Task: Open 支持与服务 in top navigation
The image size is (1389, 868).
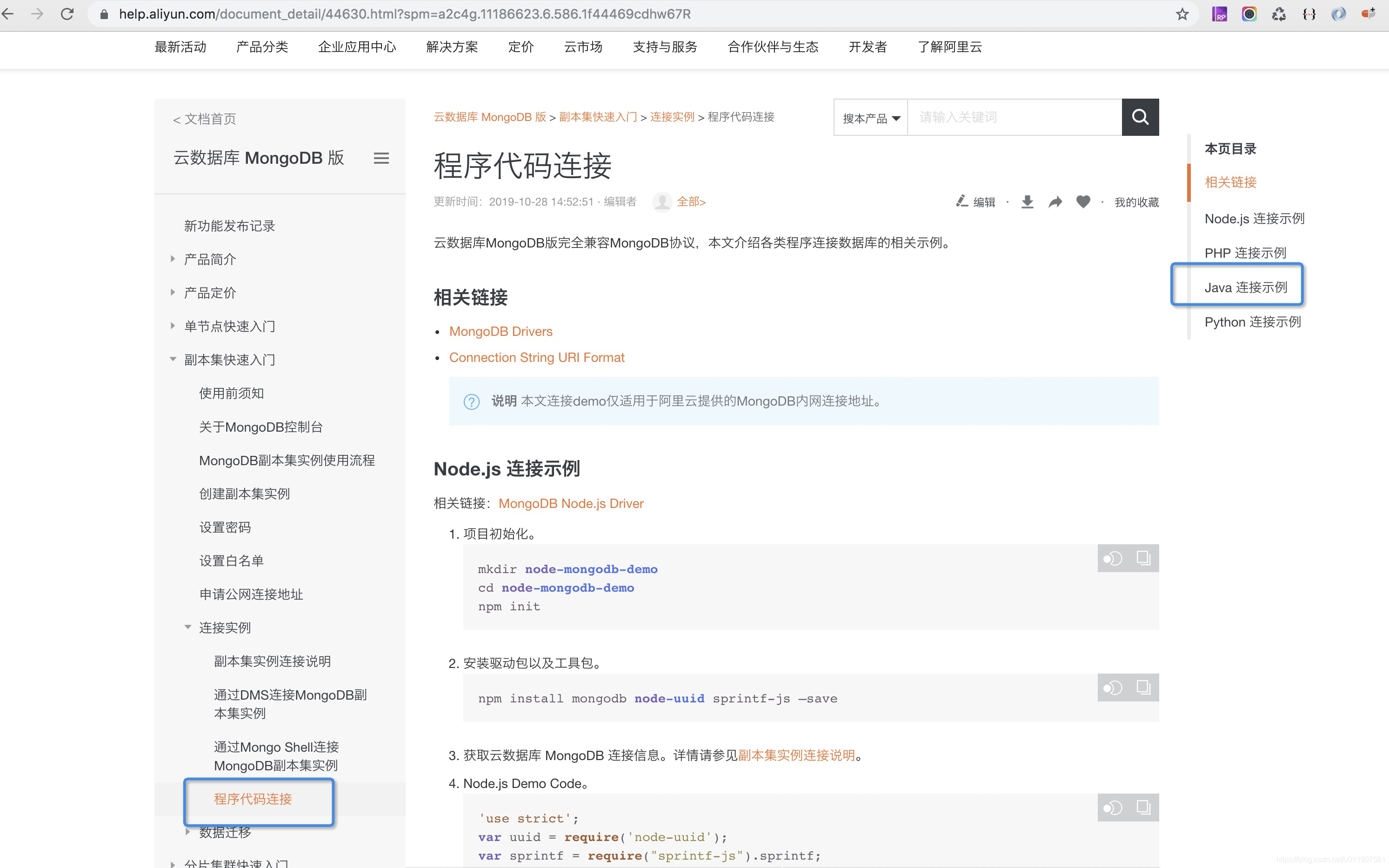Action: tap(665, 47)
